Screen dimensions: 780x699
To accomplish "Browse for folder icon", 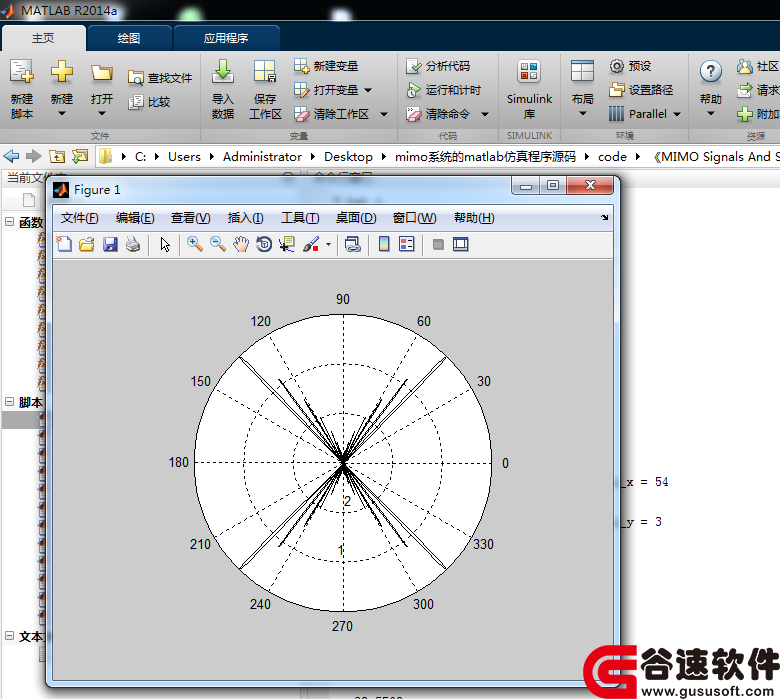I will tap(80, 157).
